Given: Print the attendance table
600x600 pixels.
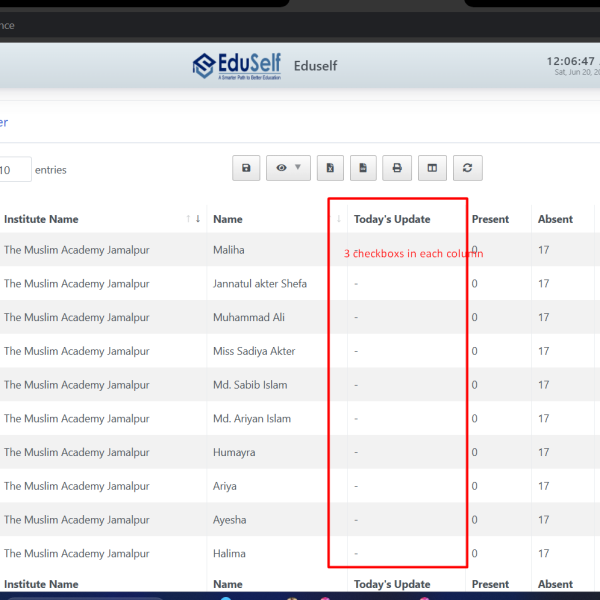Looking at the screenshot, I should (x=397, y=168).
